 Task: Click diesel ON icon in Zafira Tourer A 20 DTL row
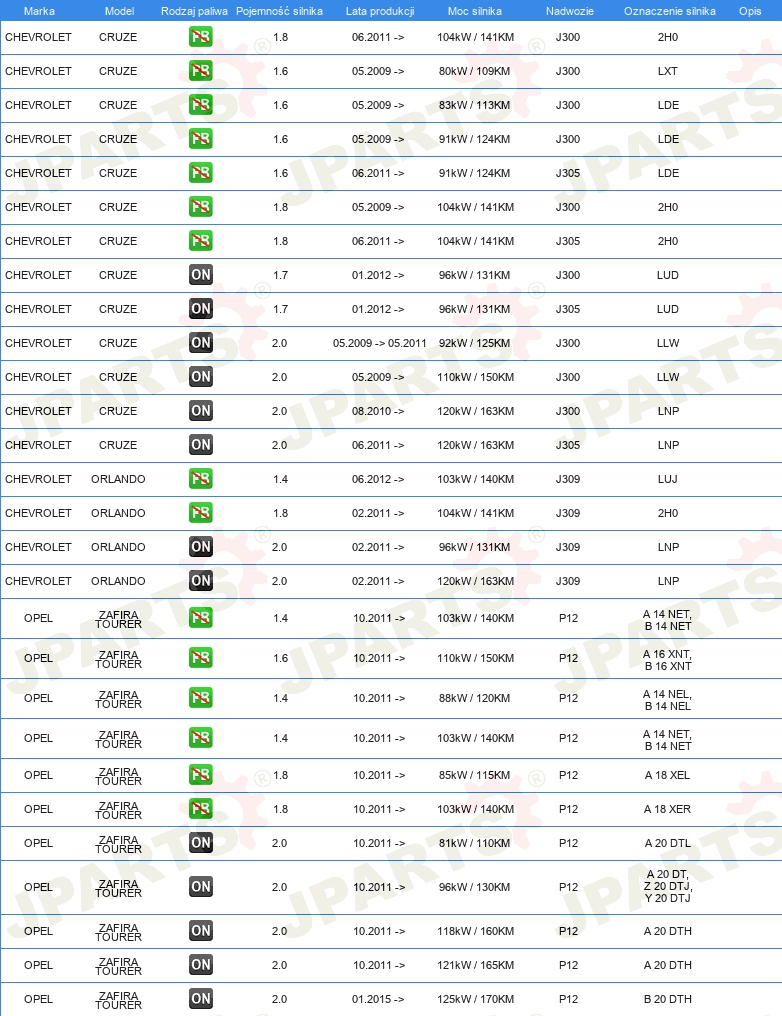pyautogui.click(x=201, y=843)
